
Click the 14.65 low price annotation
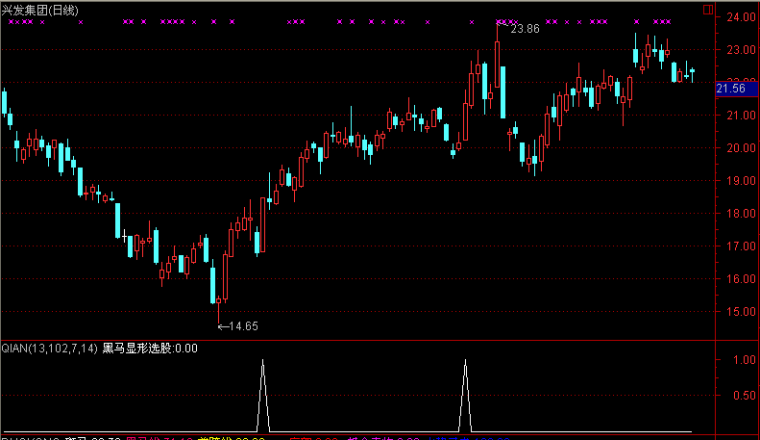(238, 326)
